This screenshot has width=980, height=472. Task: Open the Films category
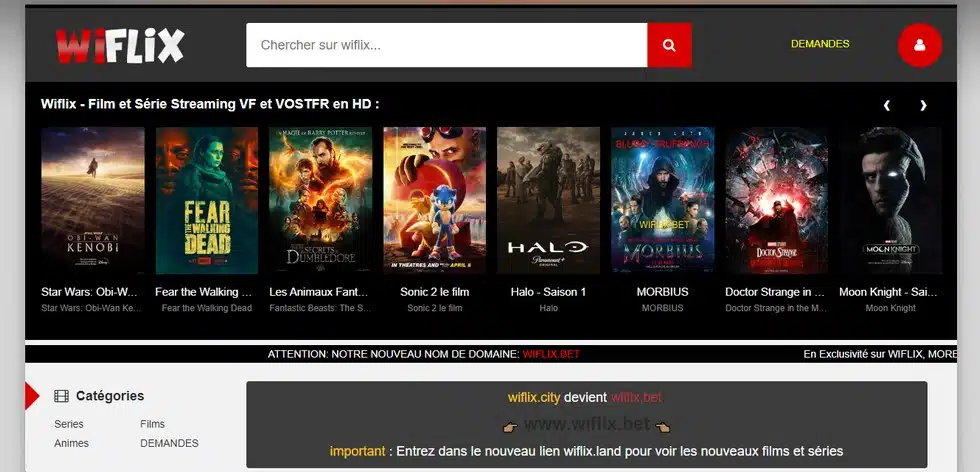click(152, 424)
